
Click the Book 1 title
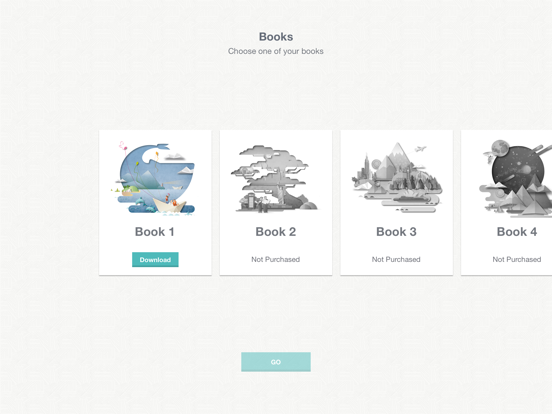pos(155,232)
